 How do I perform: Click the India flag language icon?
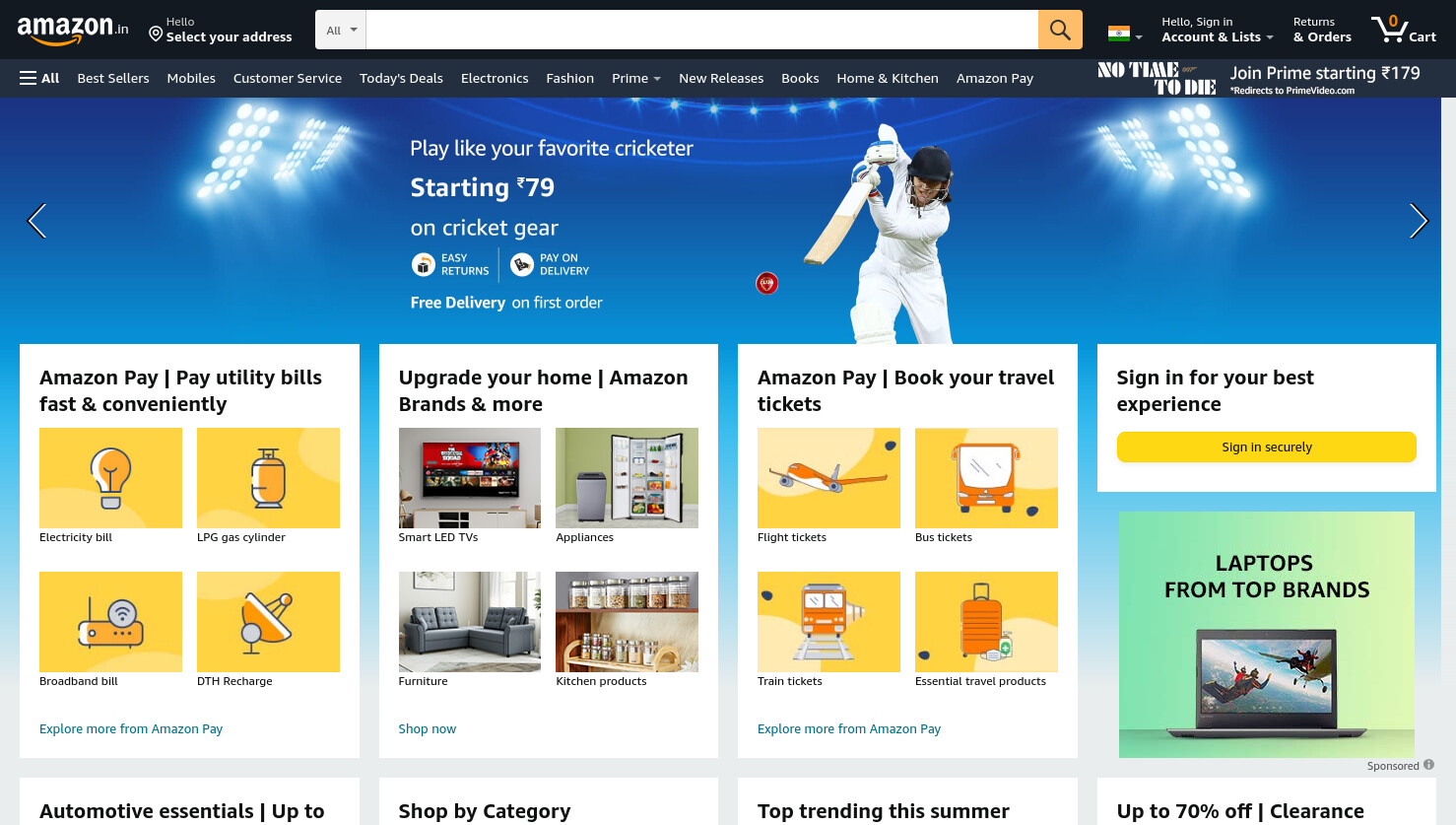pos(1119,34)
